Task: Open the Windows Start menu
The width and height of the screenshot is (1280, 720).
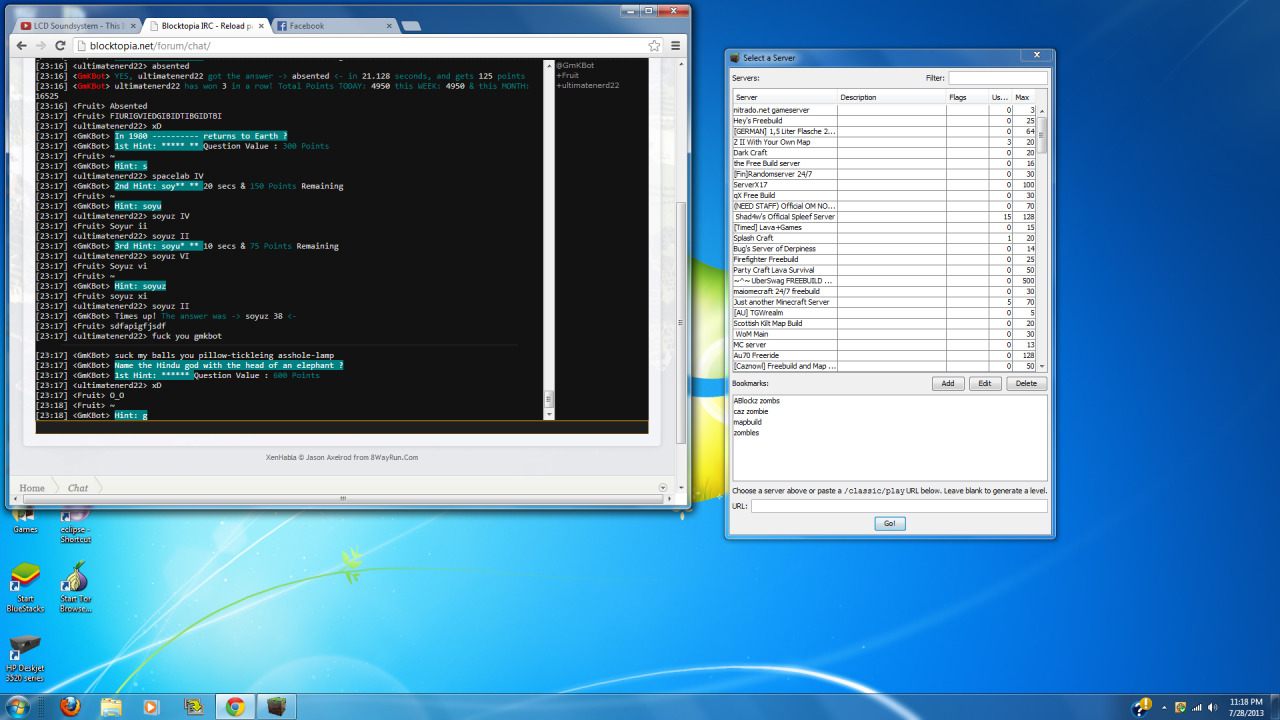Action: click(x=19, y=706)
